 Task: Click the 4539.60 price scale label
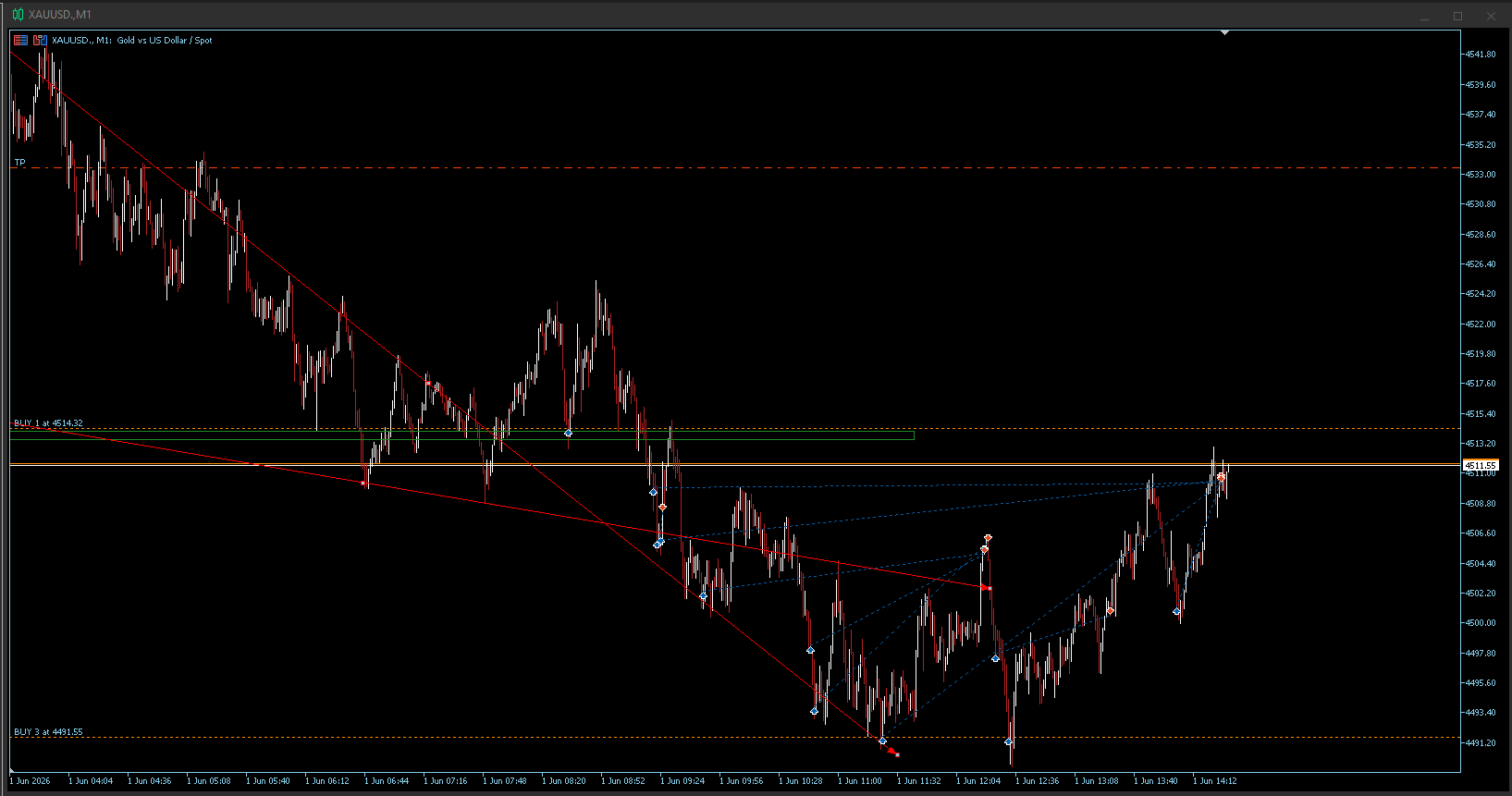[x=1481, y=85]
